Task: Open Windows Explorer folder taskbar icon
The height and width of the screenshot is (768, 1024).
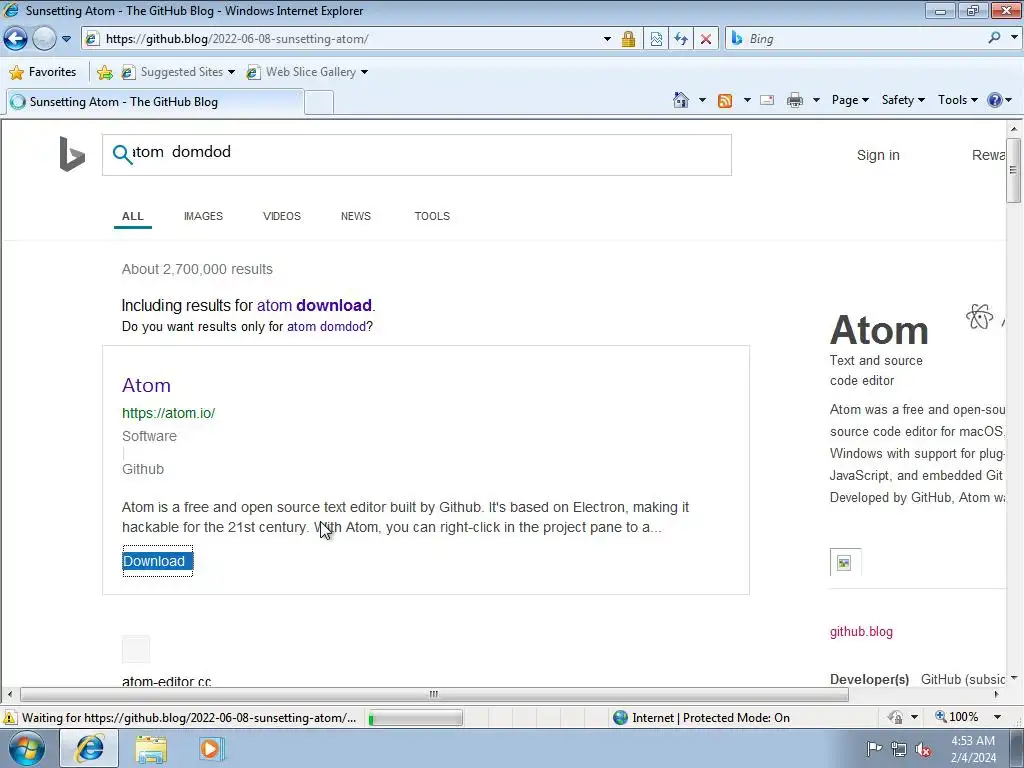Action: pyautogui.click(x=151, y=749)
